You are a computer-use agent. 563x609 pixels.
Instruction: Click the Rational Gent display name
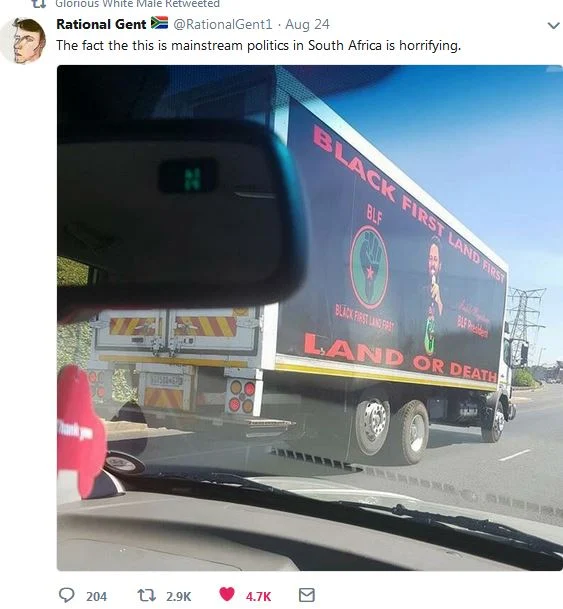tap(101, 24)
